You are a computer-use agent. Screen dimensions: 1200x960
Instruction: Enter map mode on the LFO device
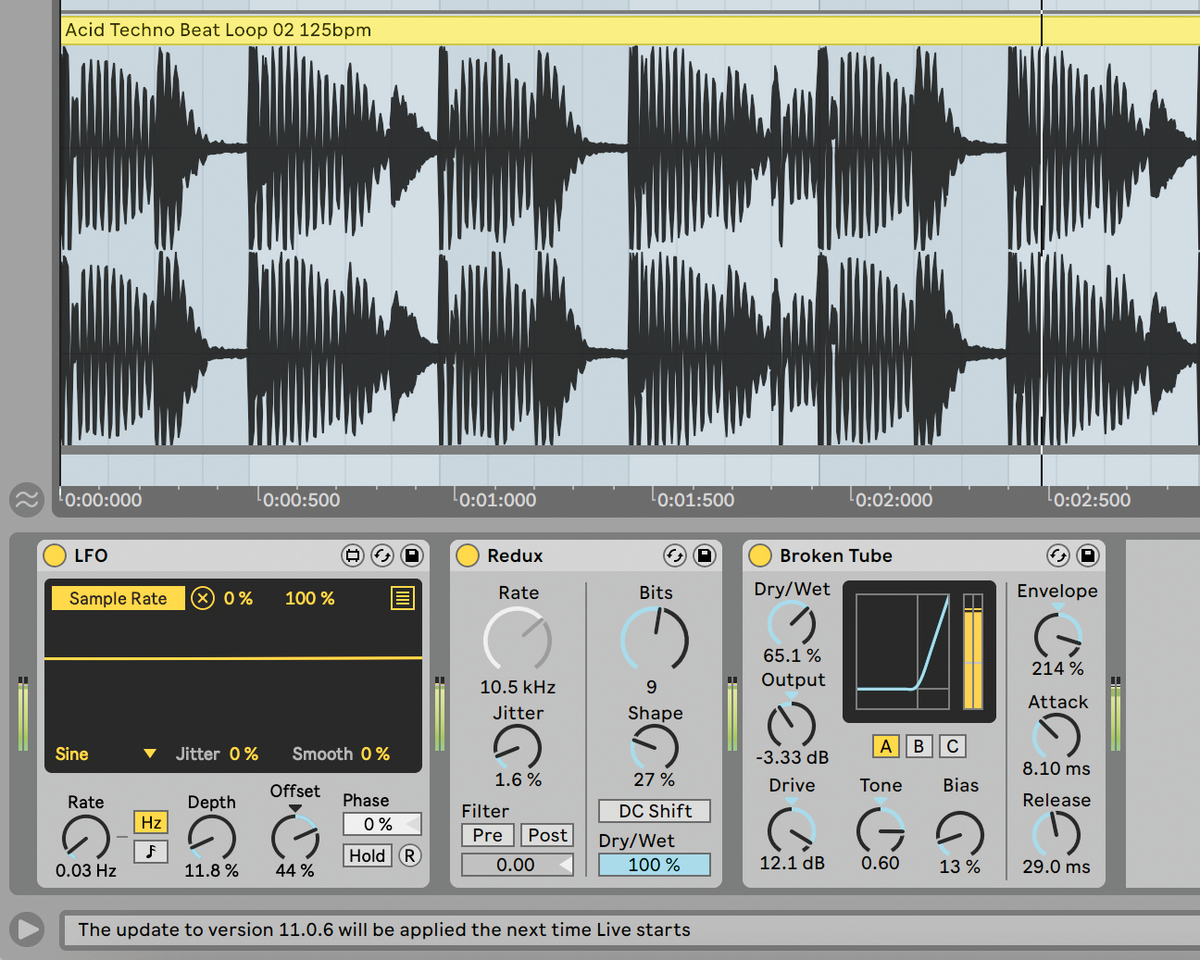(352, 555)
